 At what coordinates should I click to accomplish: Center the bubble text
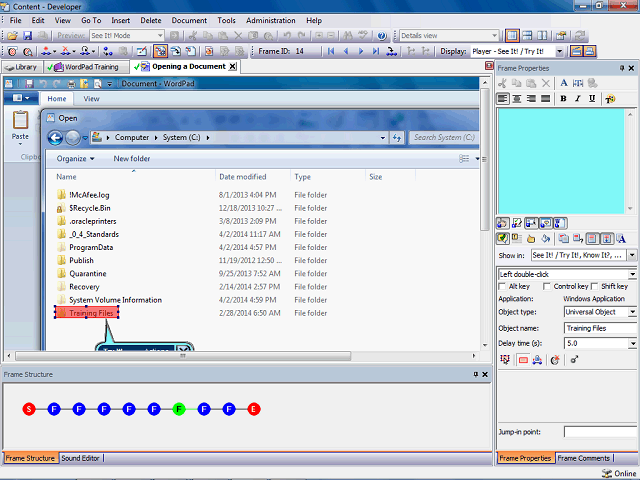click(x=517, y=99)
